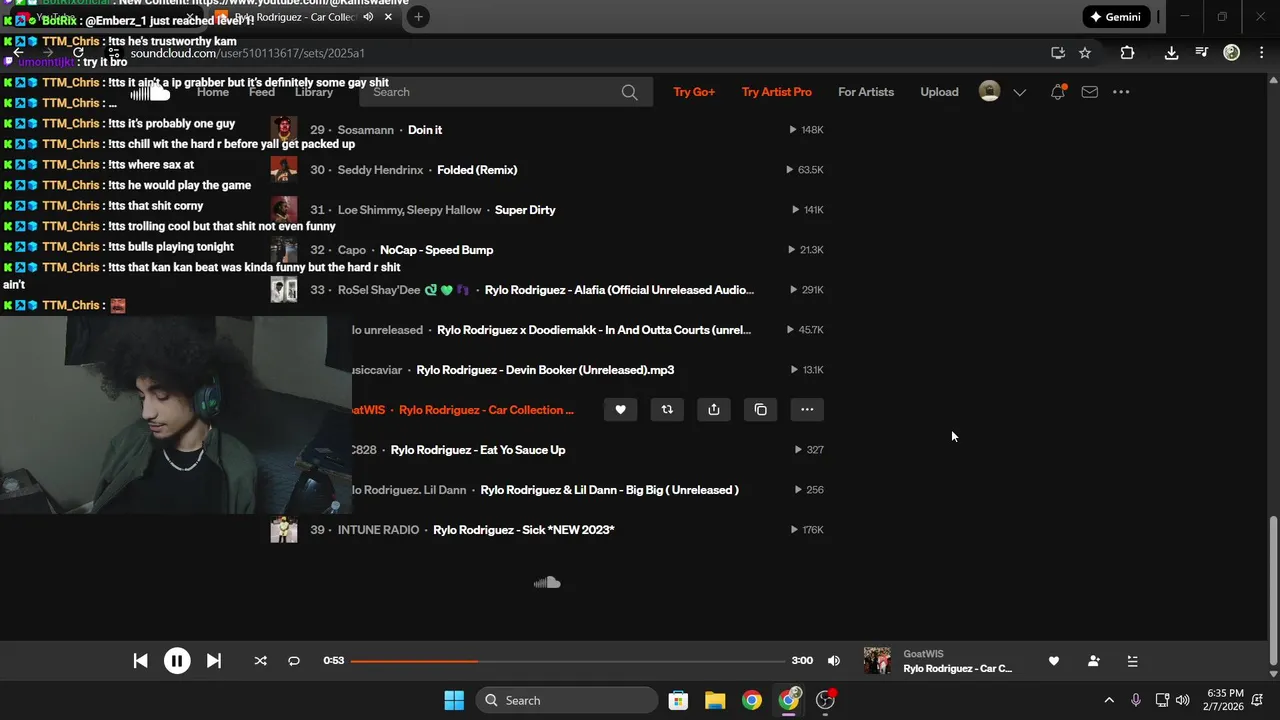Toggle shuffle in the player bar

tap(261, 661)
